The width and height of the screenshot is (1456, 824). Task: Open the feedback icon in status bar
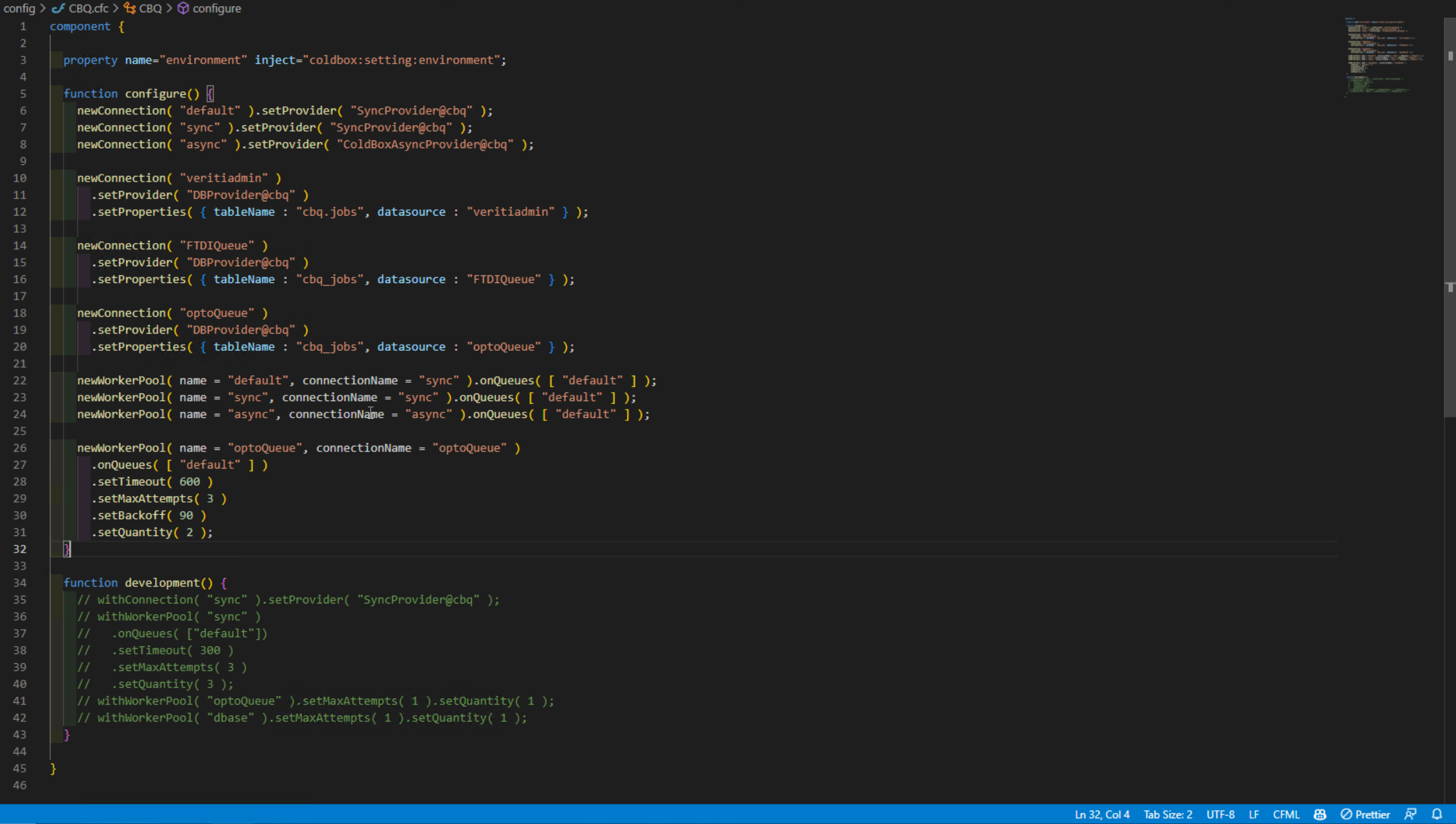[1410, 814]
